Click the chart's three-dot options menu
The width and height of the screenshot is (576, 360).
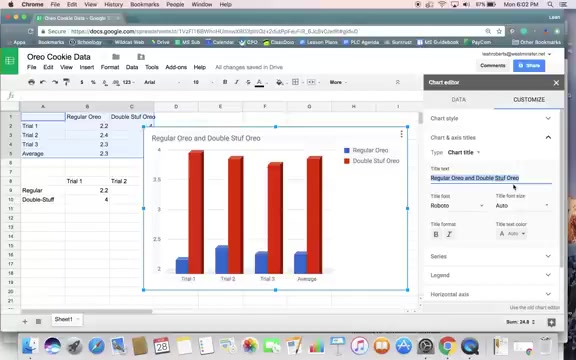point(402,134)
